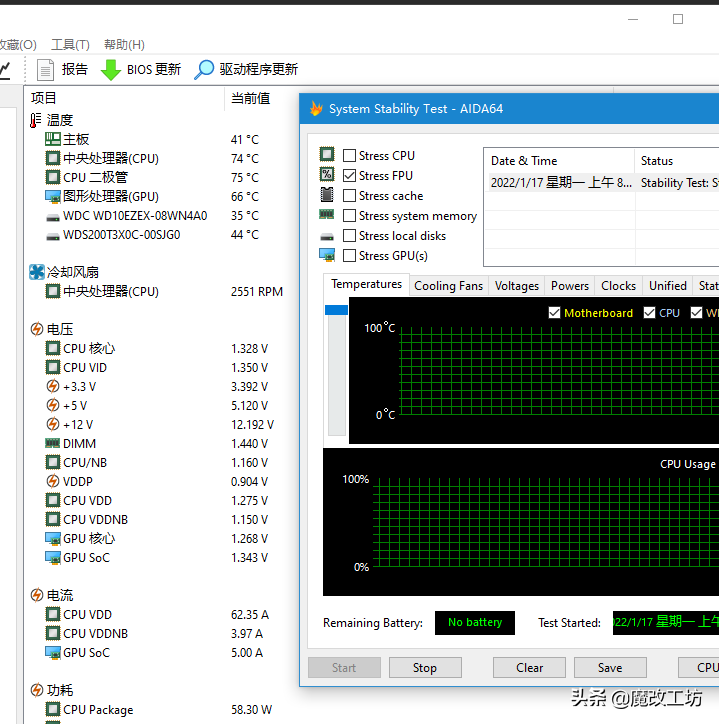Select the GPU SoC 5.00 A row

coord(155,652)
